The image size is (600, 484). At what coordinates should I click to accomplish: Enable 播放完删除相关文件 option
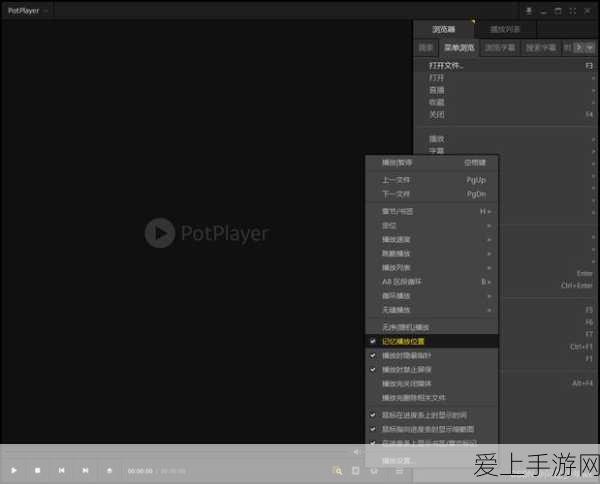[x=432, y=398]
